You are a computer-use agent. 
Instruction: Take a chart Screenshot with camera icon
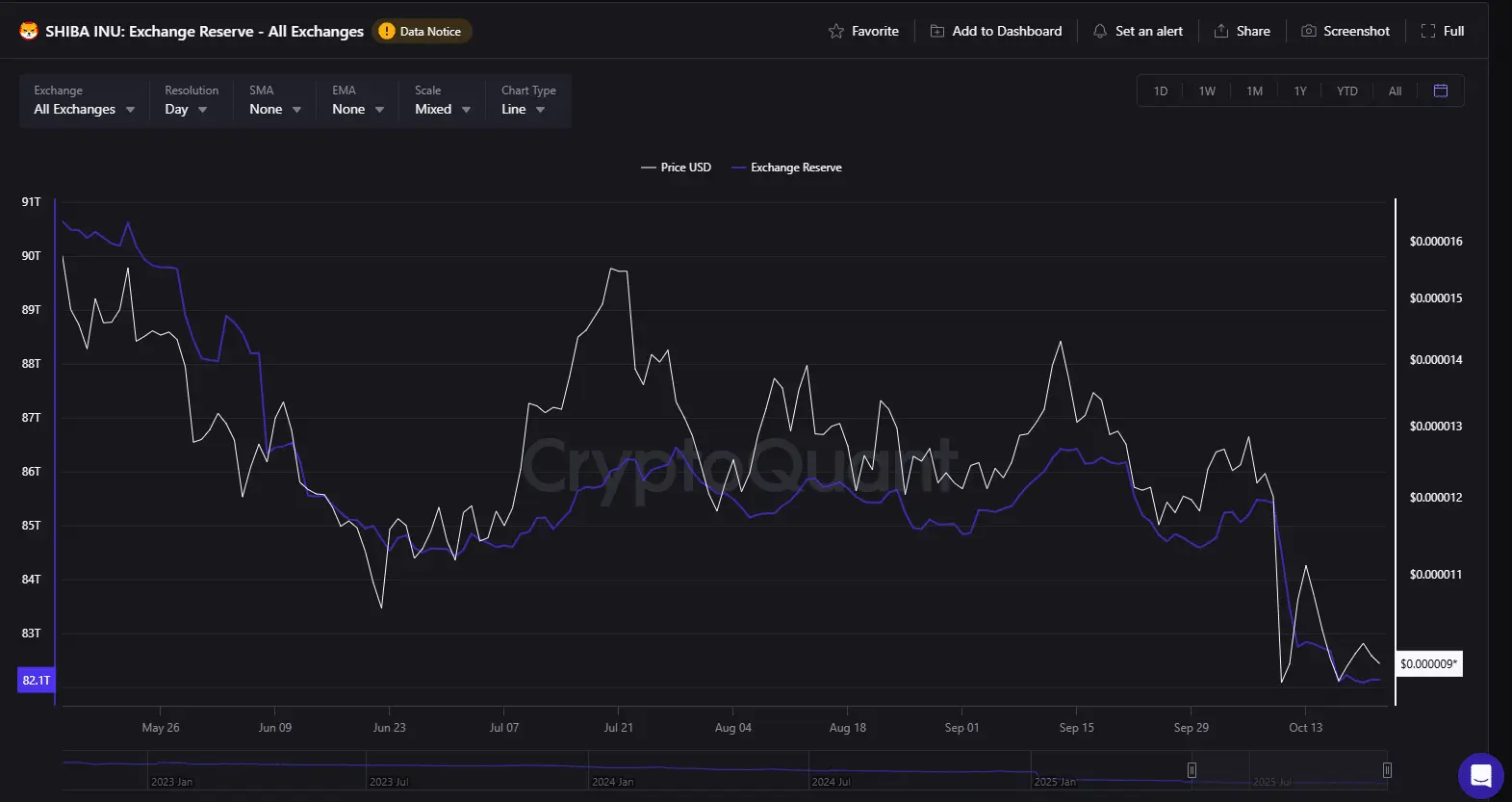[x=1308, y=32]
